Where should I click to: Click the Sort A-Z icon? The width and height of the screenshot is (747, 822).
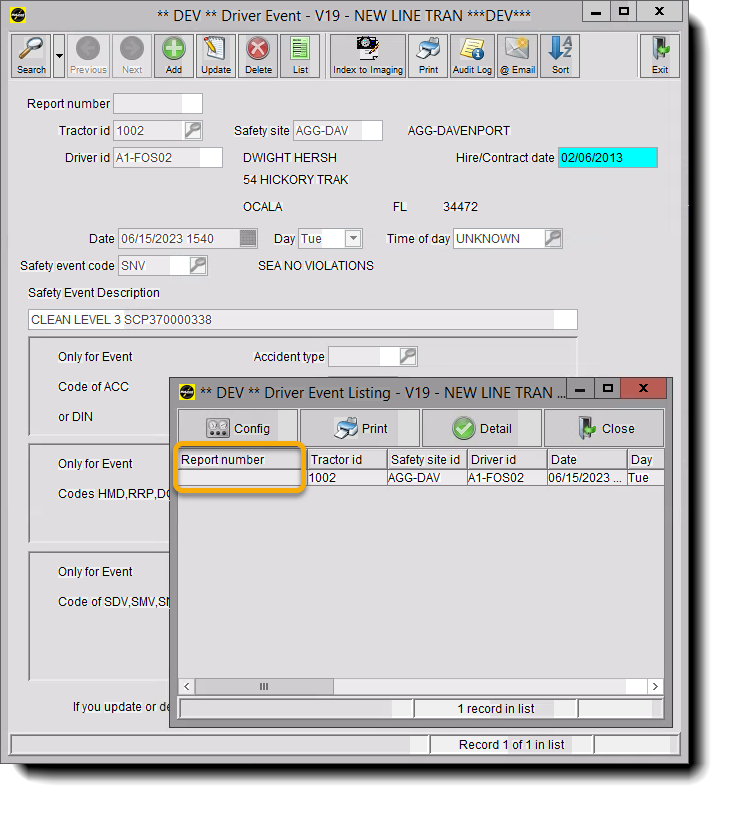559,56
